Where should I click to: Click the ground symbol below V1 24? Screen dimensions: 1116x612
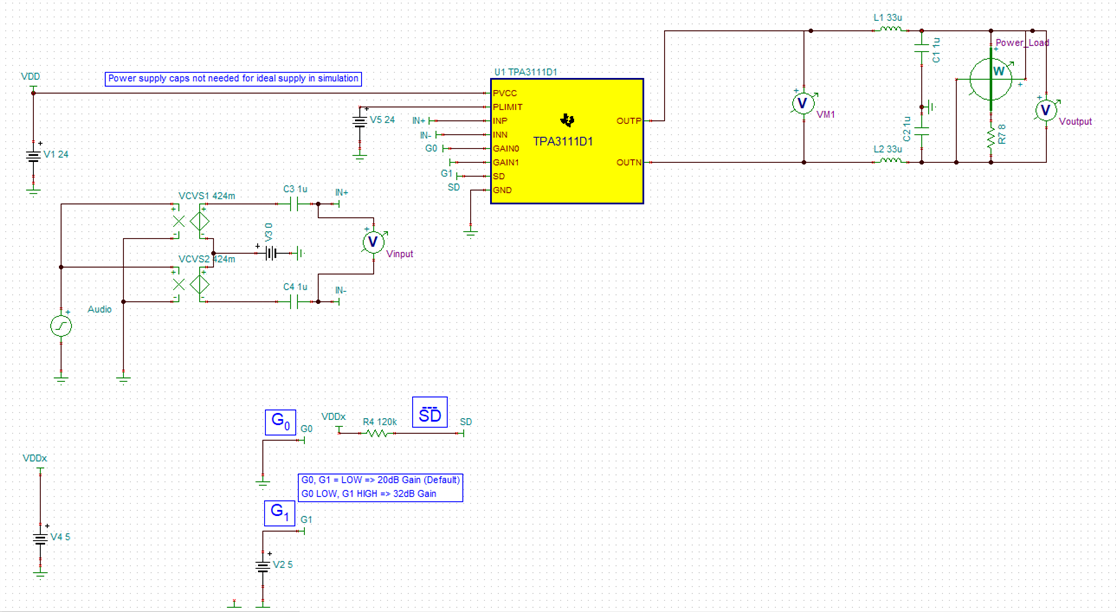[33, 191]
